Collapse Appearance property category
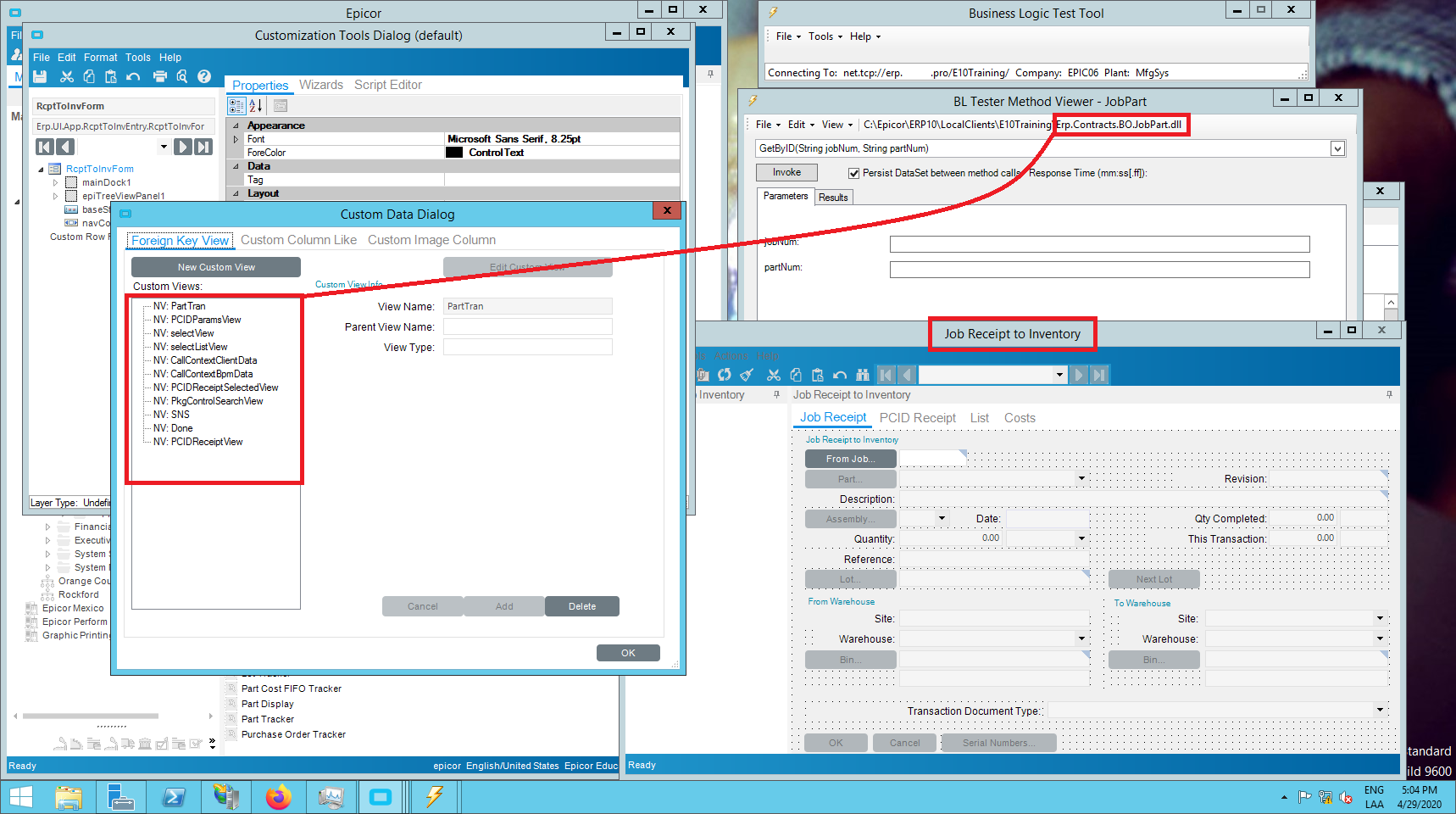 [x=236, y=125]
